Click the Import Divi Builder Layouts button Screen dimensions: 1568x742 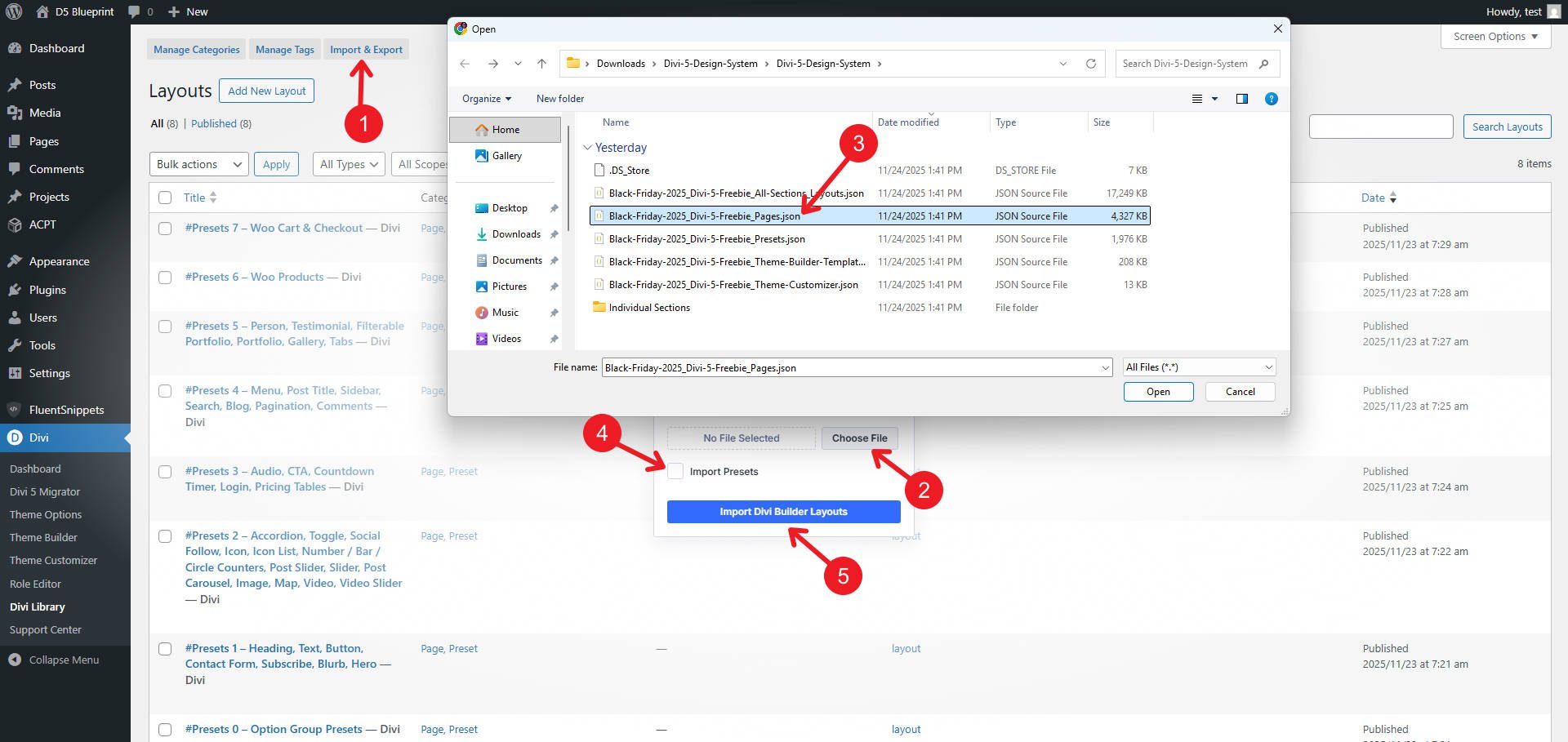click(782, 512)
